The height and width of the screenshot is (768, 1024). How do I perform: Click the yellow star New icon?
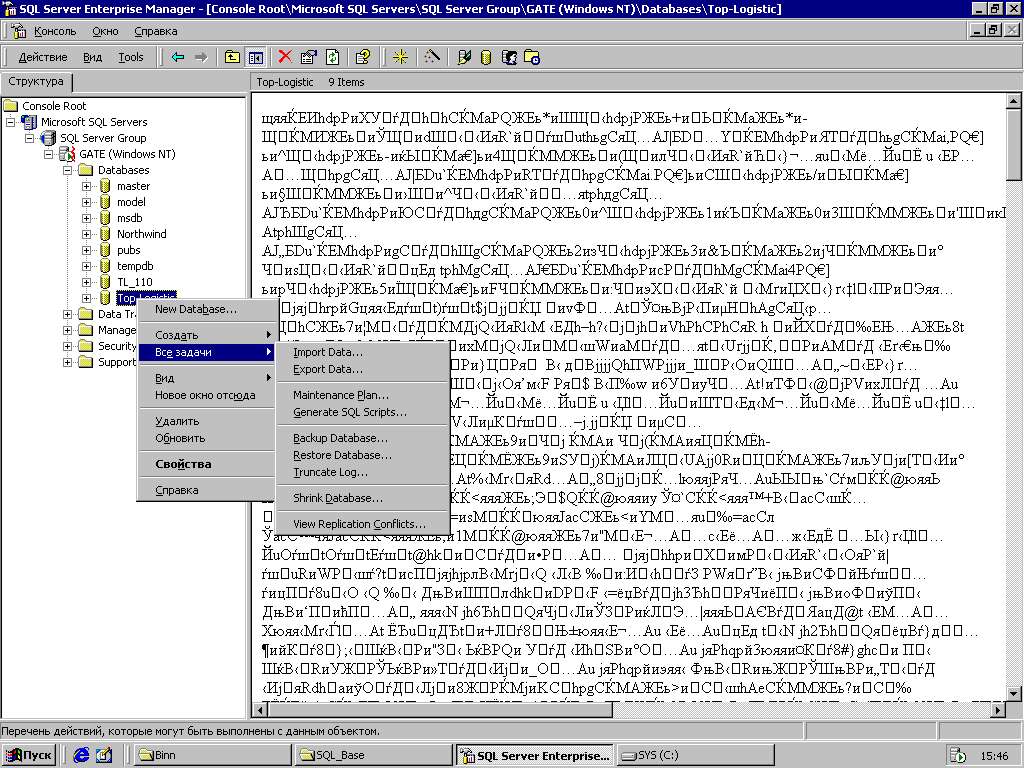coord(400,57)
